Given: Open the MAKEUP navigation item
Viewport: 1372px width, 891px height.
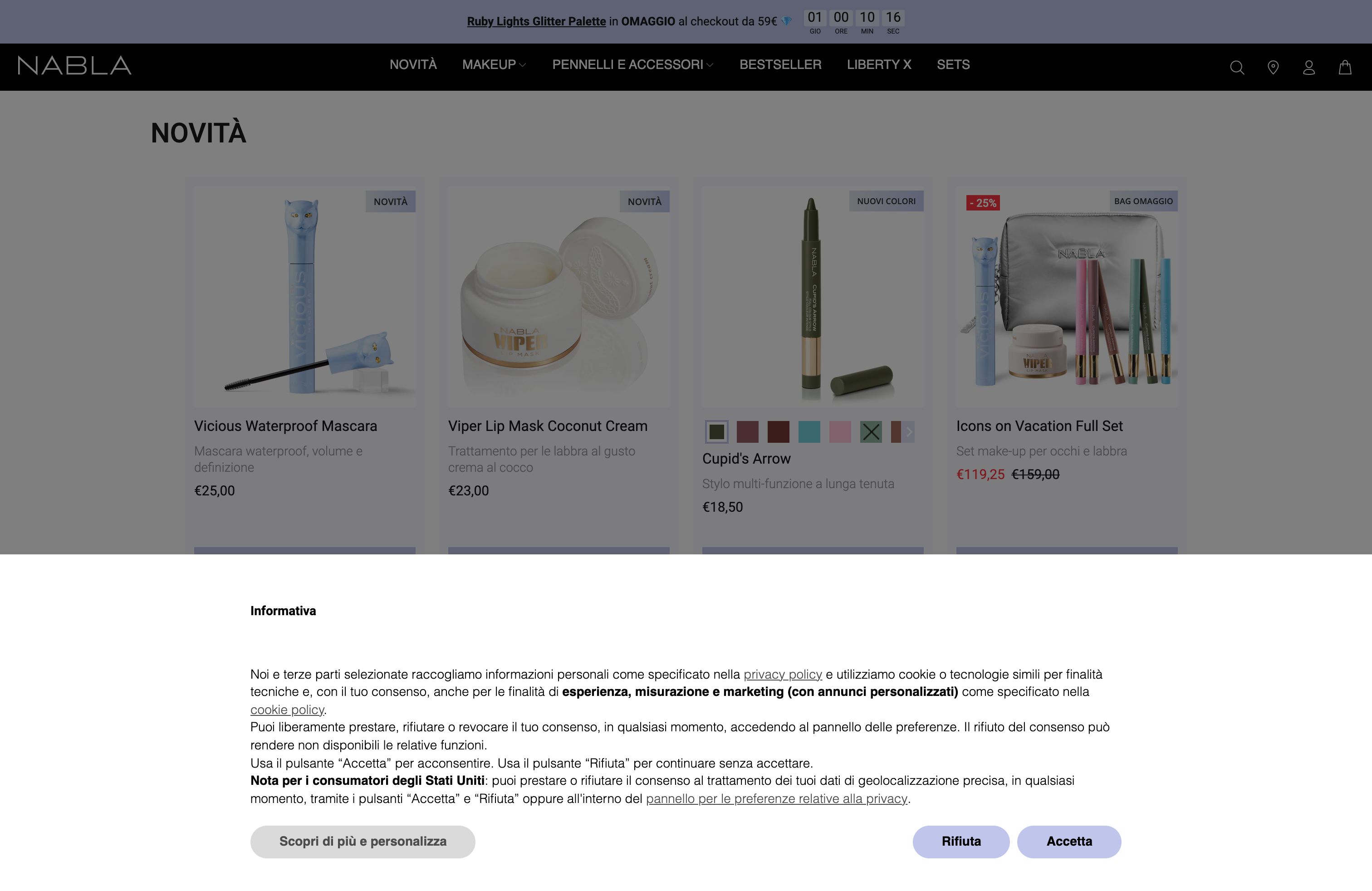Looking at the screenshot, I should [x=489, y=64].
